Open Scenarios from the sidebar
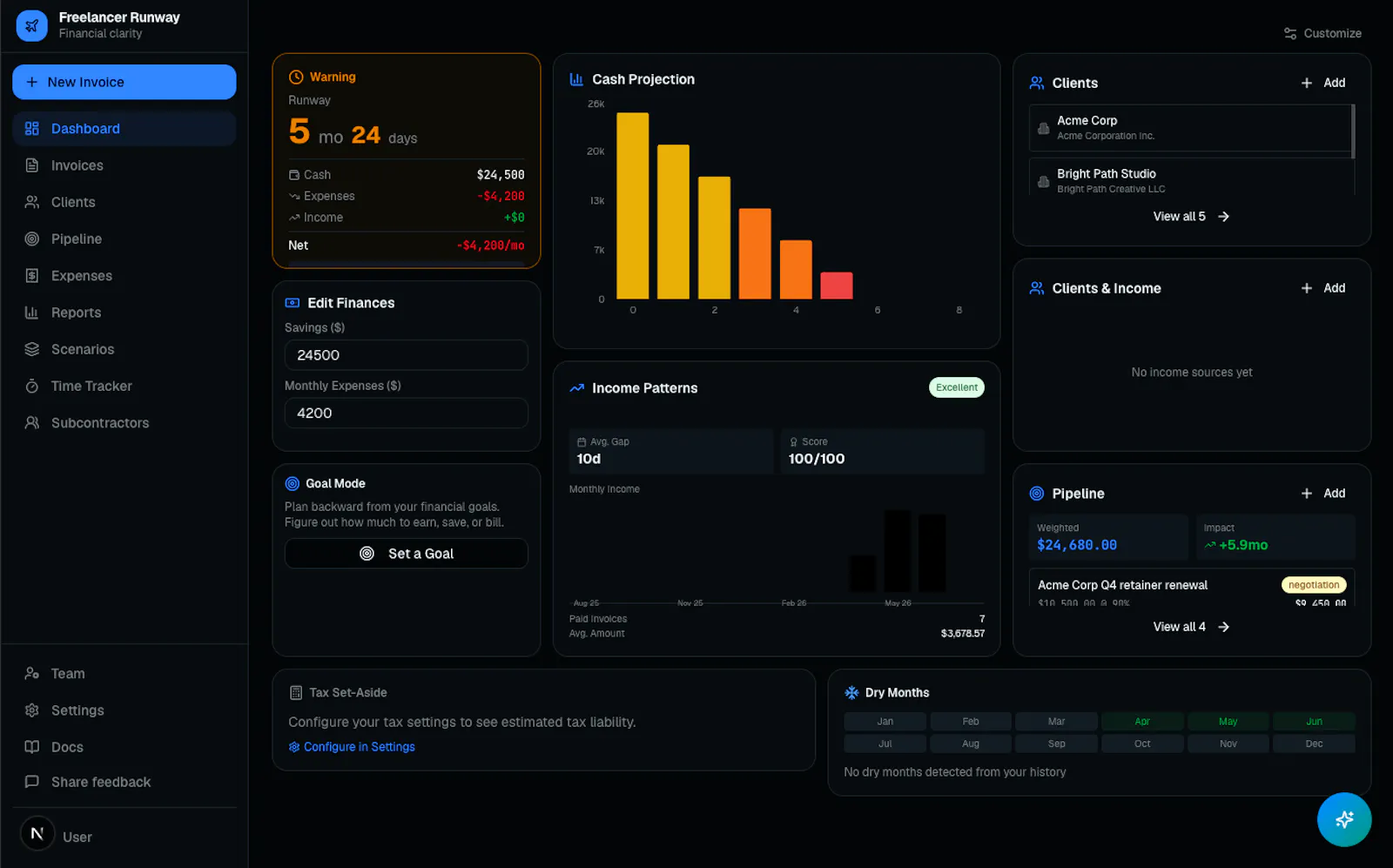The height and width of the screenshot is (868, 1393). 124,349
